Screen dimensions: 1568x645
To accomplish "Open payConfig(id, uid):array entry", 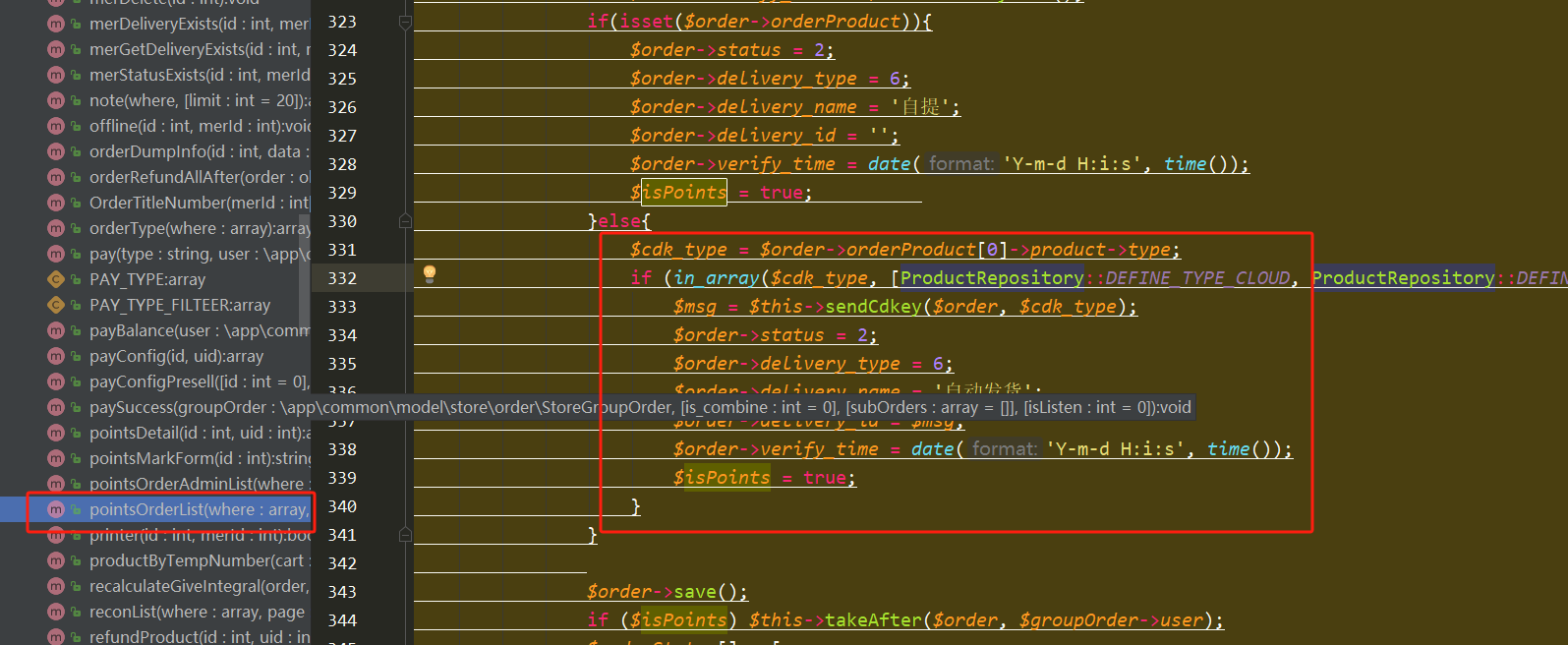I will pos(177,356).
